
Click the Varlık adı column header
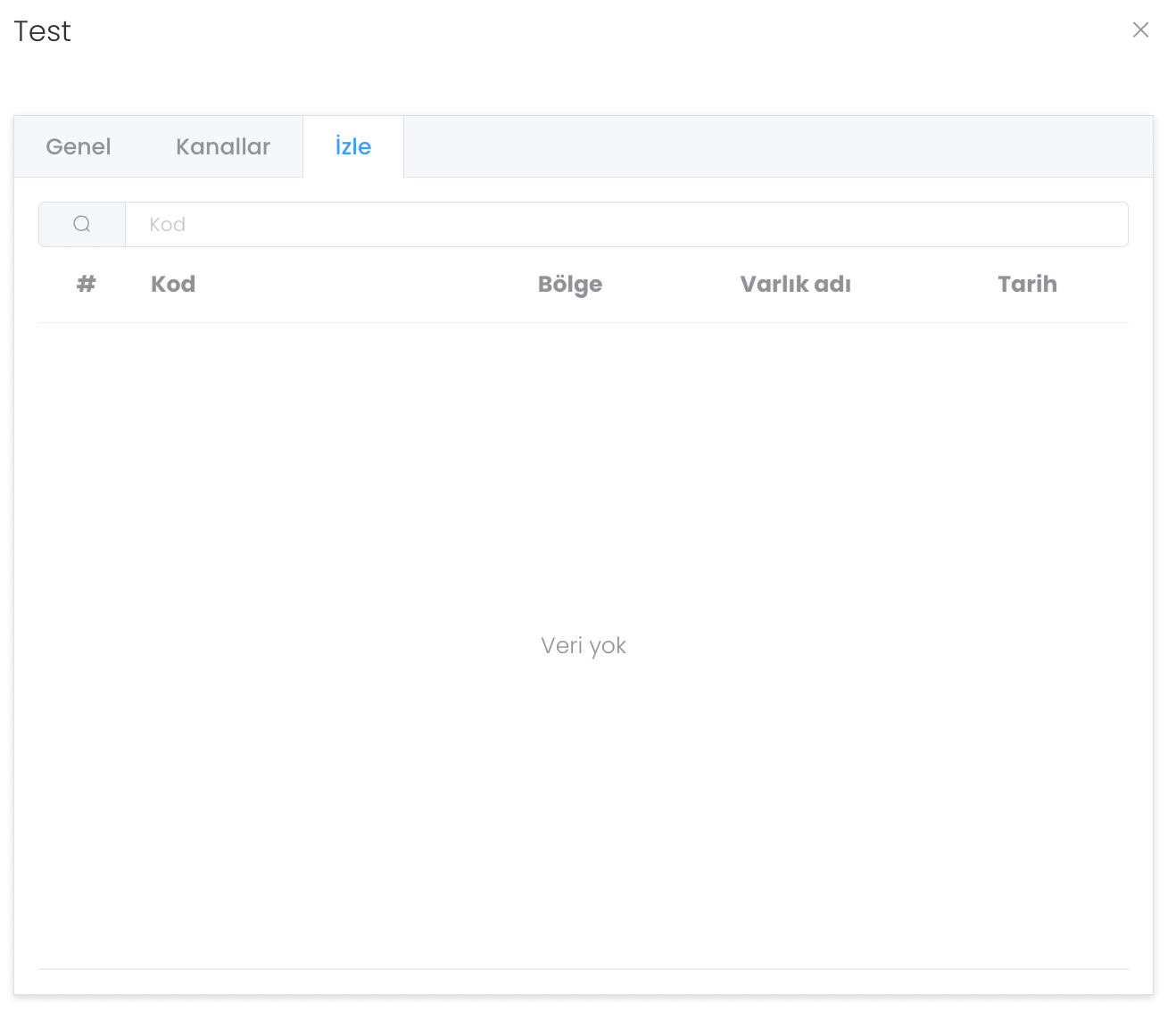pos(795,284)
